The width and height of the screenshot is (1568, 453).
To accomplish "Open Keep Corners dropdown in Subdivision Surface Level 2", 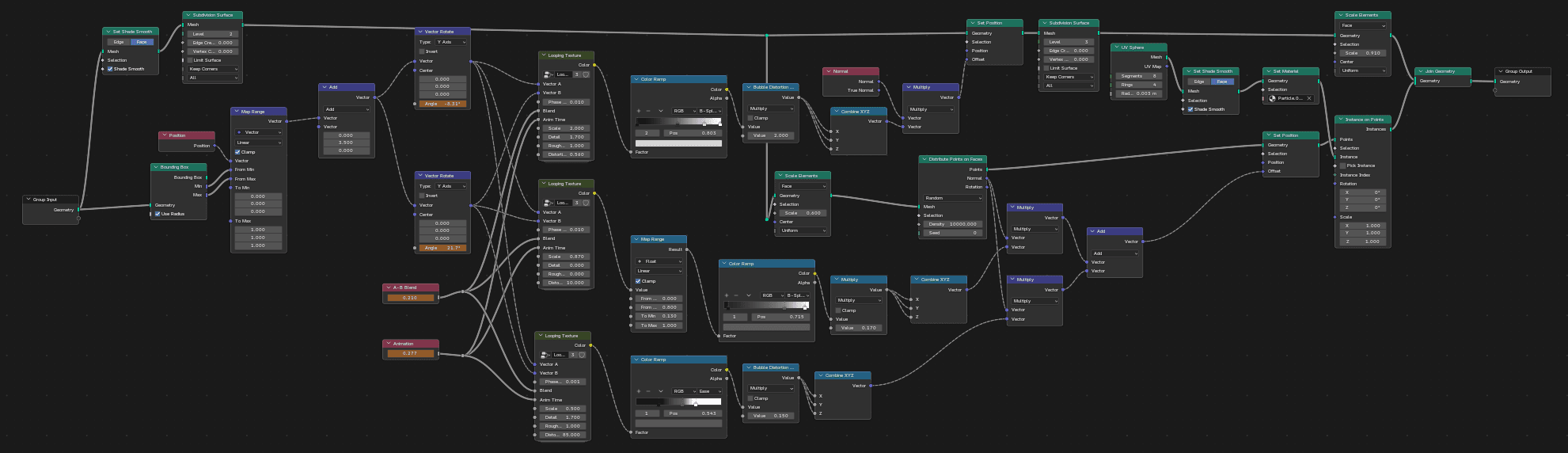I will [x=213, y=69].
